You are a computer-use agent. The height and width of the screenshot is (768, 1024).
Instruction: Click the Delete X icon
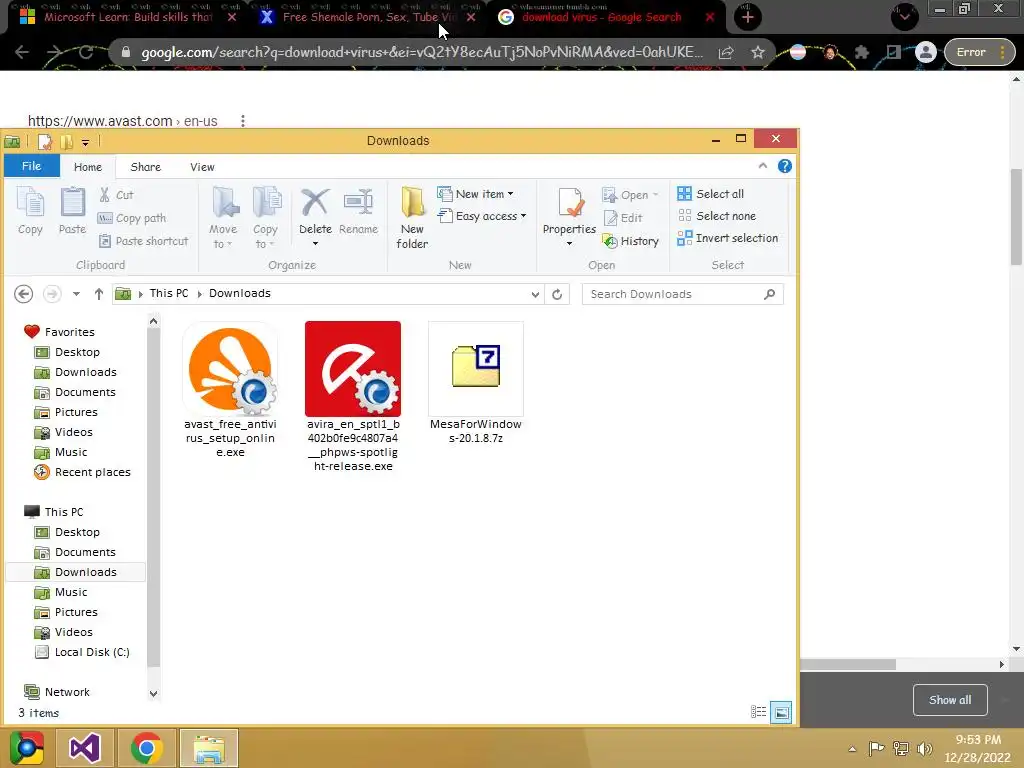(315, 203)
